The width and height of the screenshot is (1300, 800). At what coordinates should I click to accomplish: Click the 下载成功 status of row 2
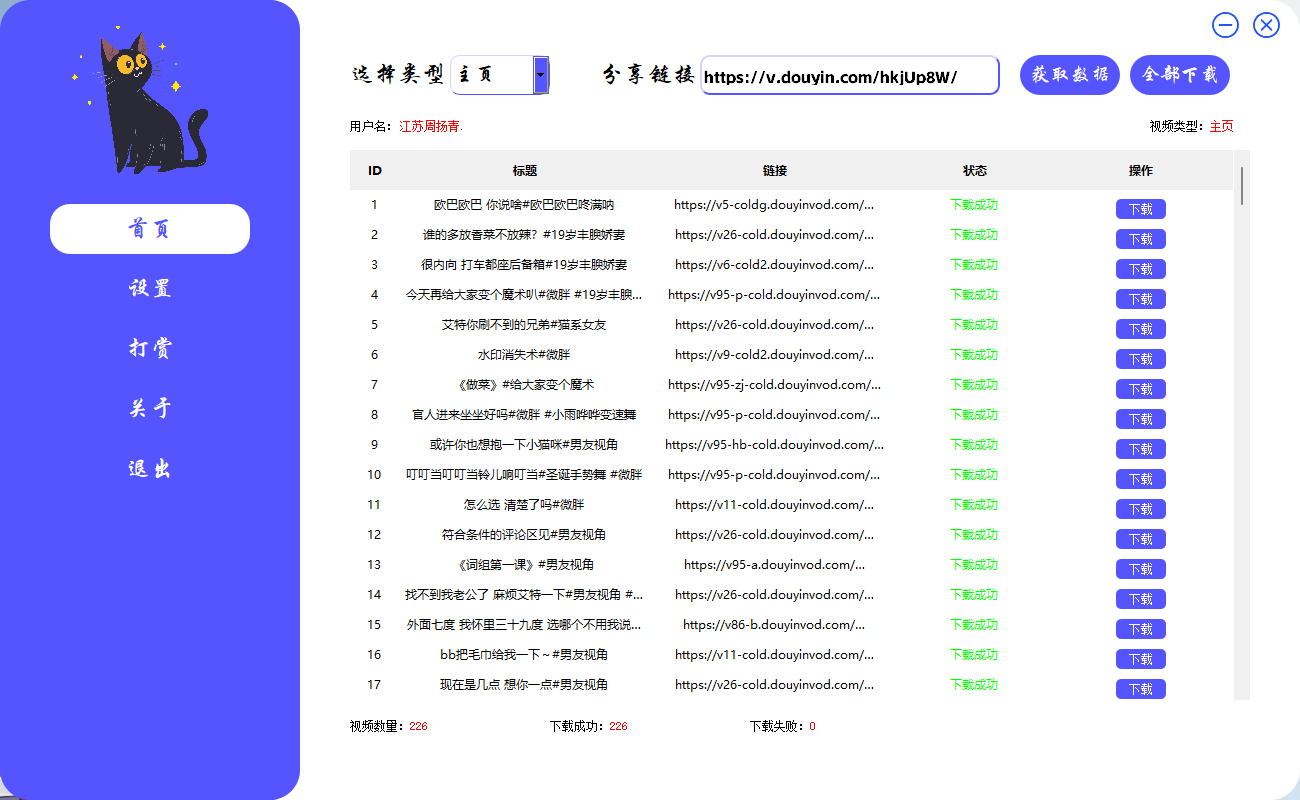[975, 234]
